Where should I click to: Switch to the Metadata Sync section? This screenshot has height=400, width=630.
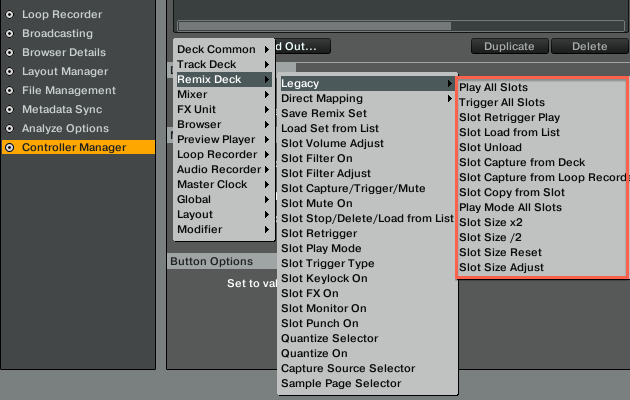pyautogui.click(x=64, y=109)
